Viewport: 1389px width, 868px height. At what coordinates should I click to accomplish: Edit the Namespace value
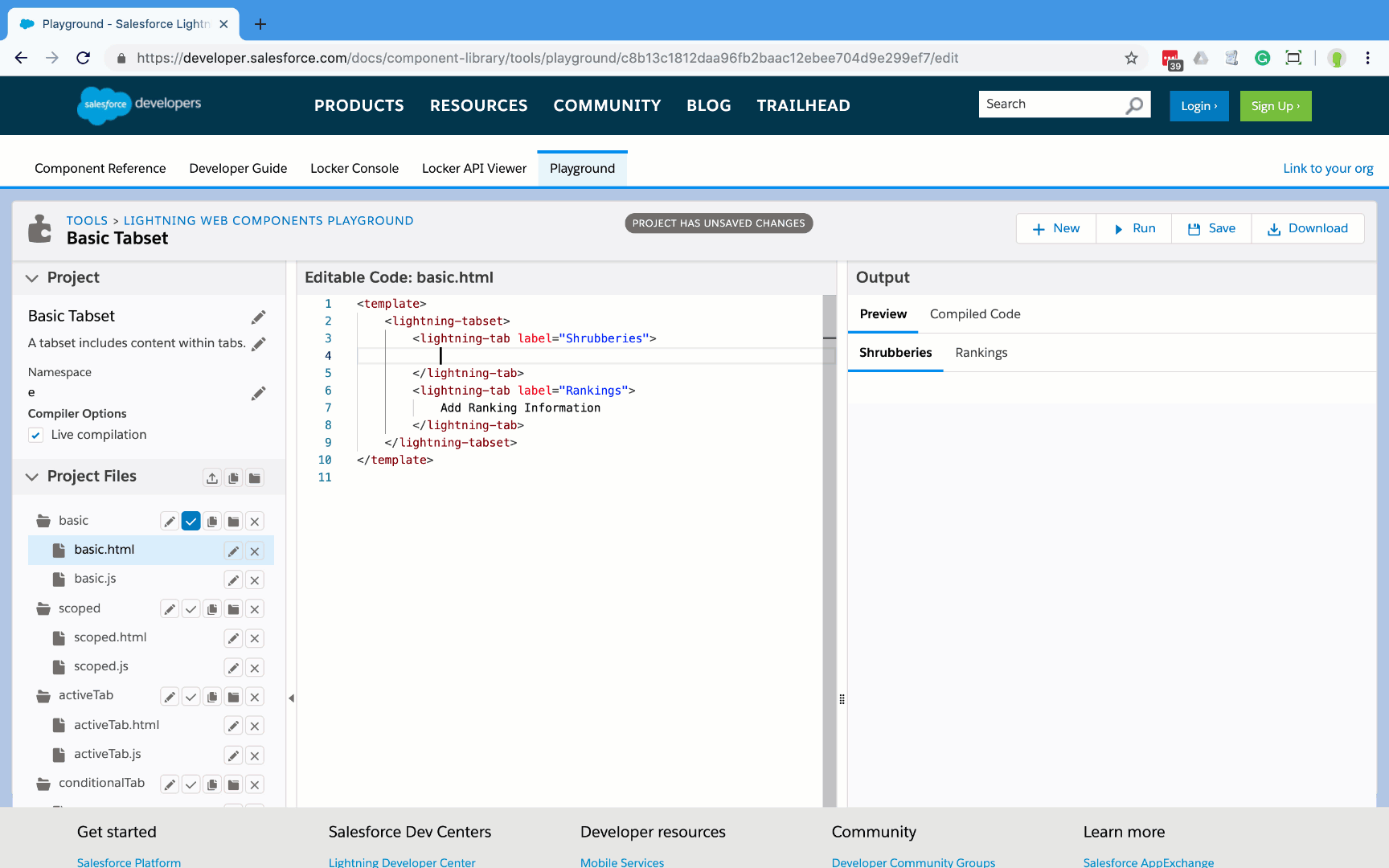point(258,393)
